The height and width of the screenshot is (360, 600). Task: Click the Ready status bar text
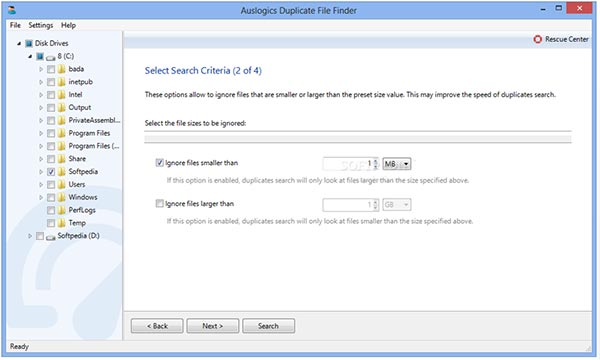pos(20,347)
